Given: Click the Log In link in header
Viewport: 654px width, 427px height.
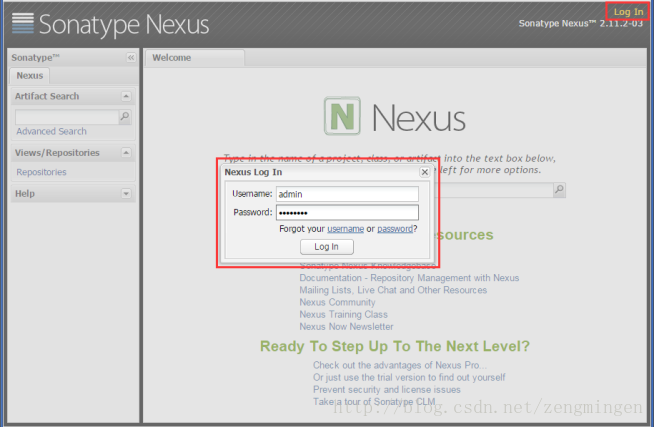Looking at the screenshot, I should [628, 12].
